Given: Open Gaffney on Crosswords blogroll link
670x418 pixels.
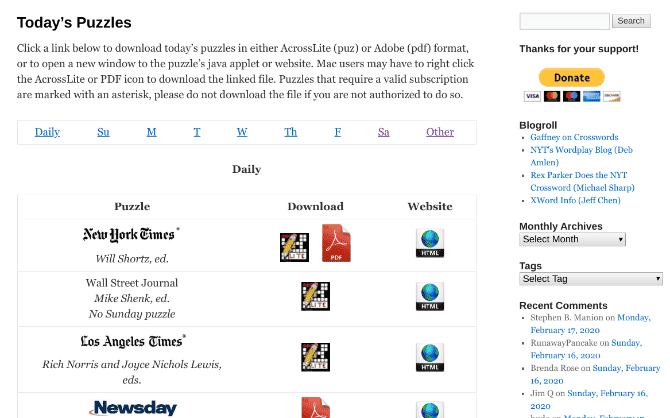Looking at the screenshot, I should 574,137.
